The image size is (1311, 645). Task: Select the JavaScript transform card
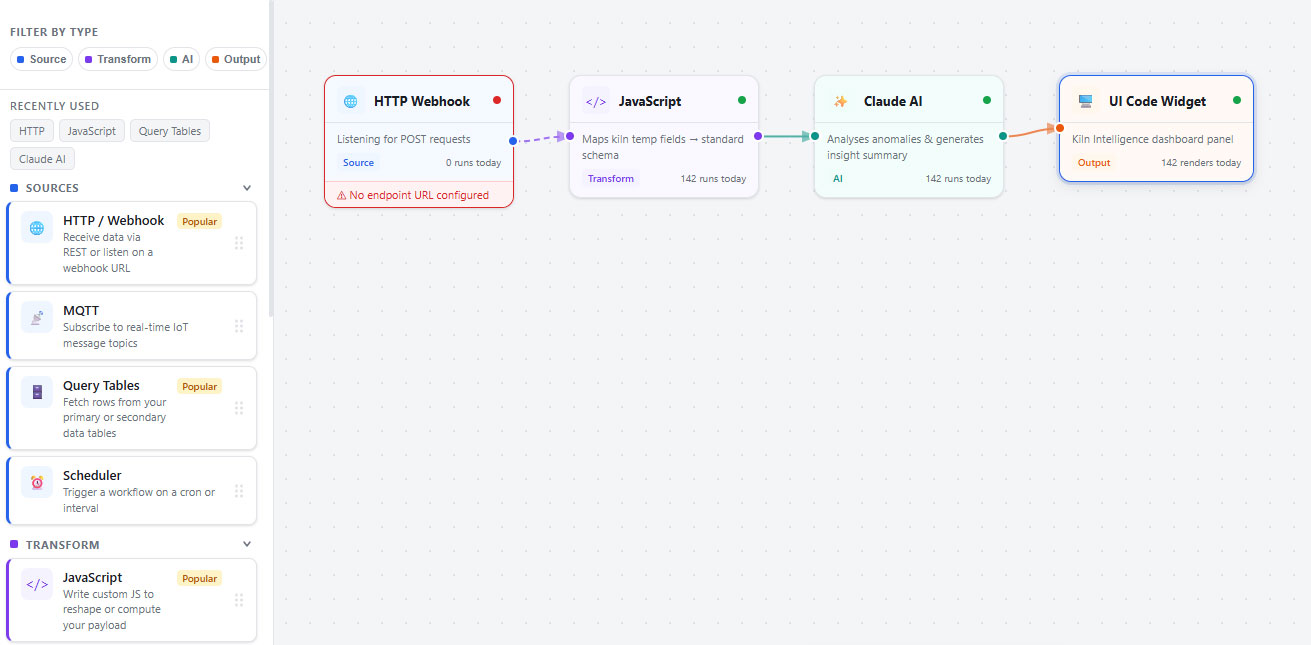(132, 600)
